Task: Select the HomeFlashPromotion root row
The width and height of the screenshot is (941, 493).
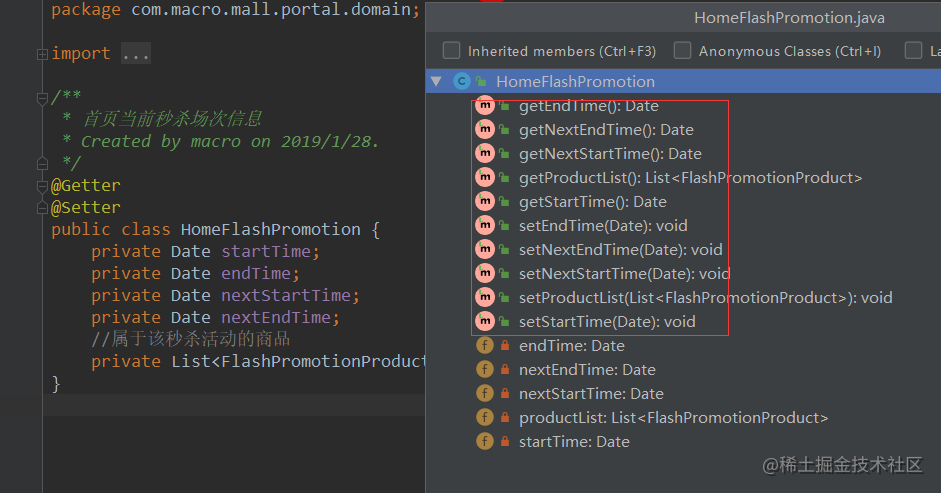Action: (x=683, y=81)
